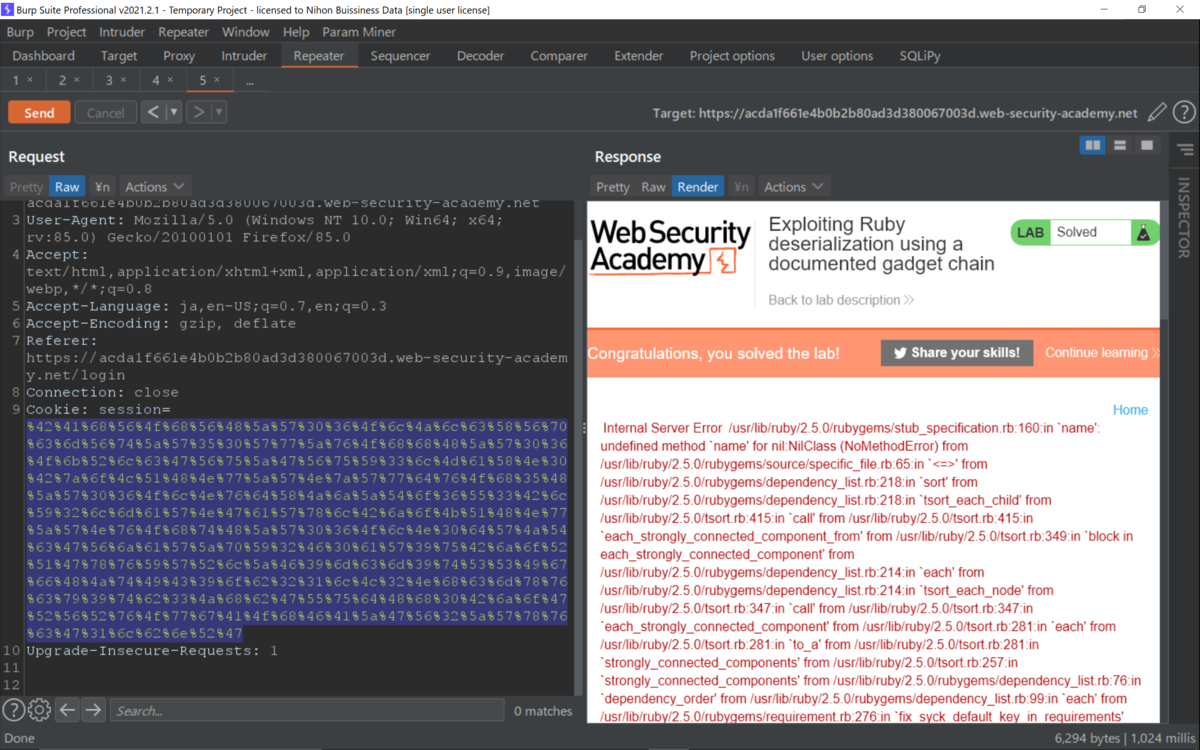This screenshot has height=750, width=1200.
Task: Switch to side-by-side split layout icon
Action: [1093, 146]
